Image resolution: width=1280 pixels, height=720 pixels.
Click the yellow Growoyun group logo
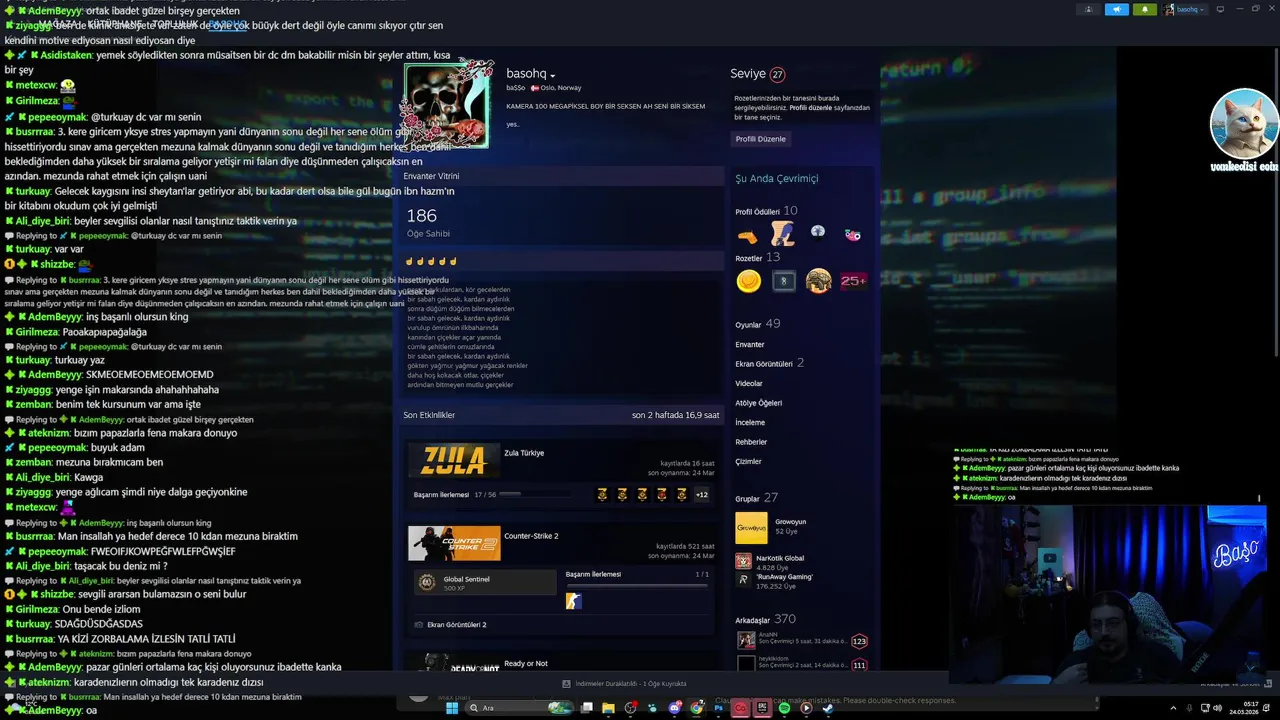click(751, 527)
